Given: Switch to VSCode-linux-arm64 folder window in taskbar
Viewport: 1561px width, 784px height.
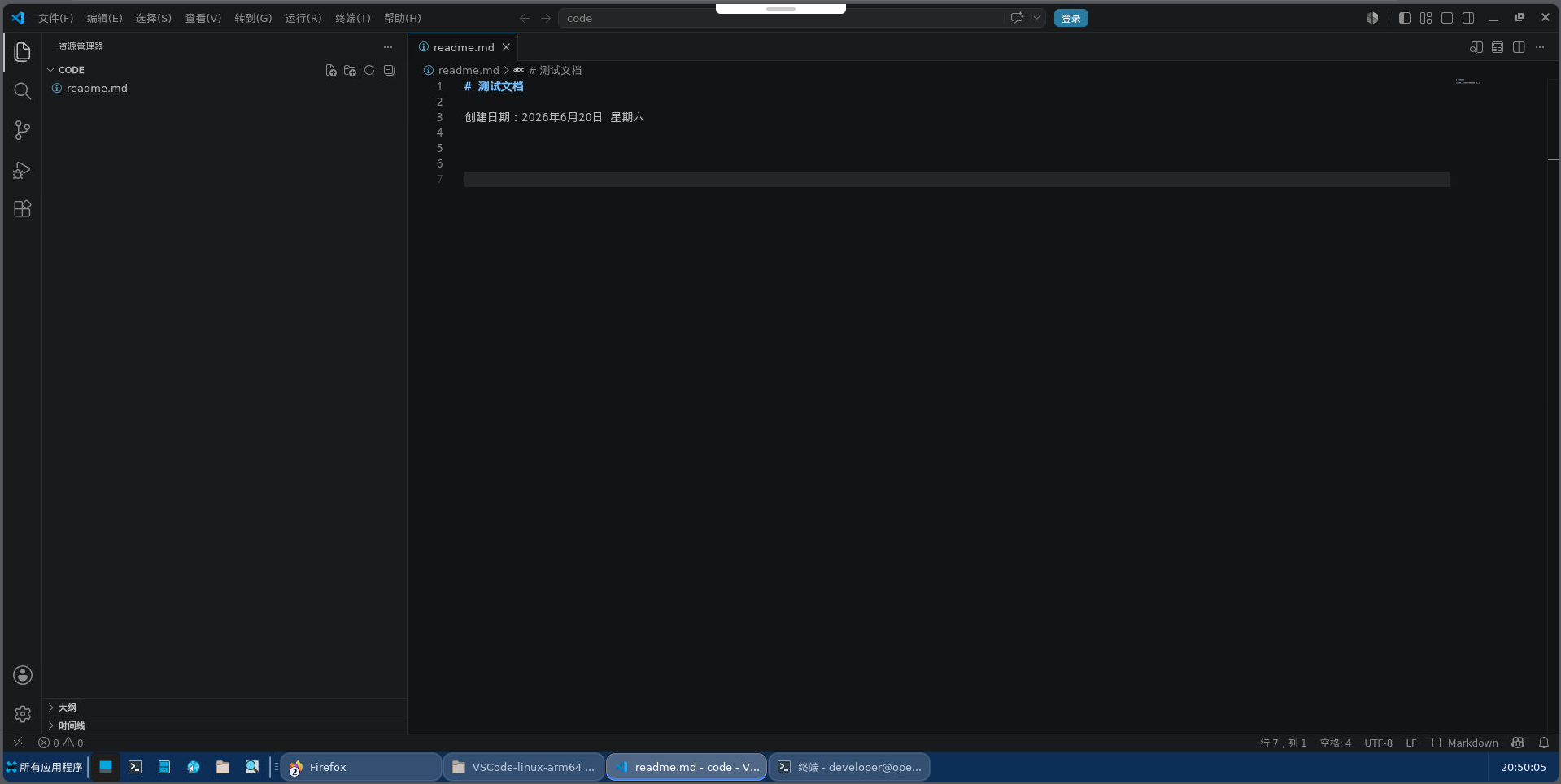Looking at the screenshot, I should (524, 767).
